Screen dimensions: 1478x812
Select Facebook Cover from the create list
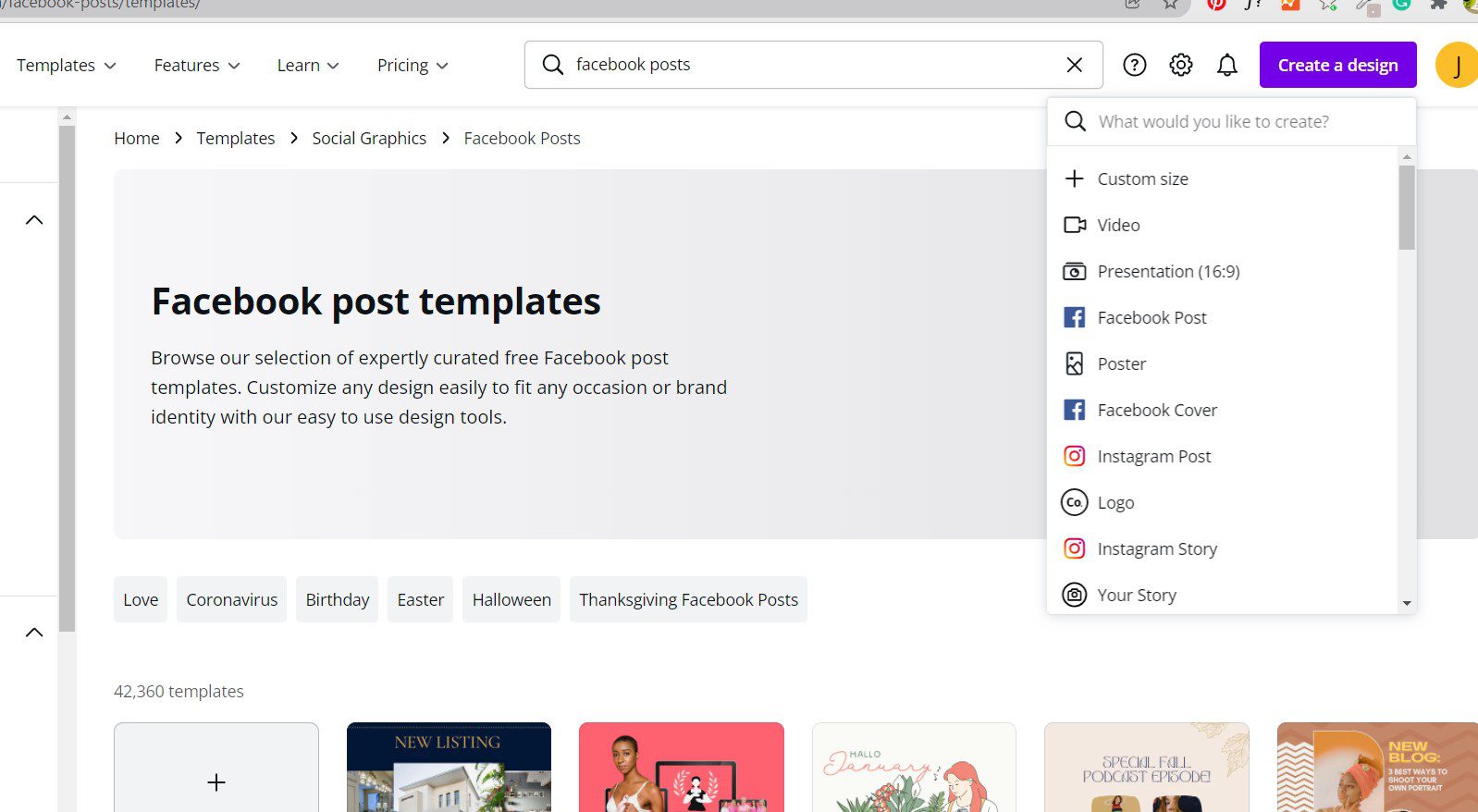1222,410
